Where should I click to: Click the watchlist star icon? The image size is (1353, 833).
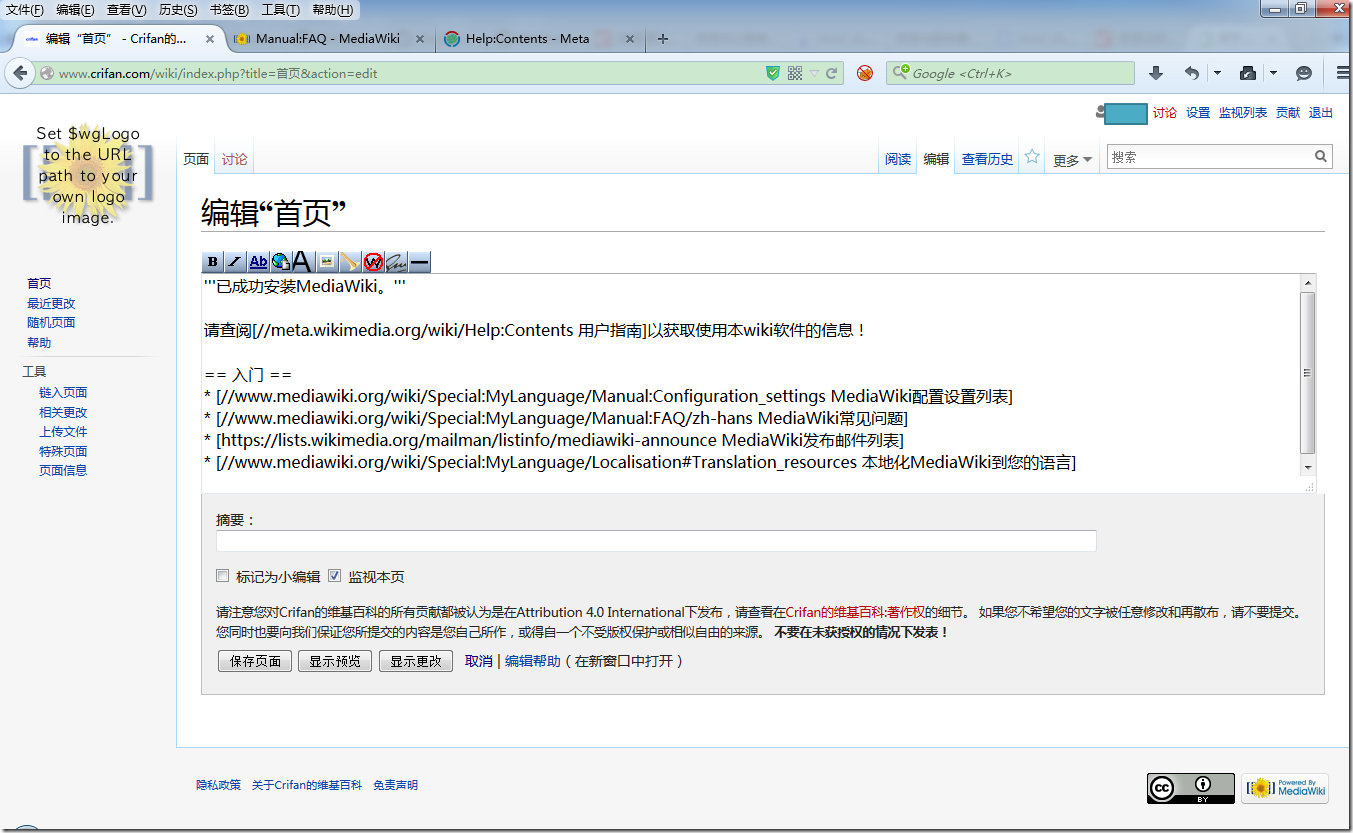(x=1032, y=157)
